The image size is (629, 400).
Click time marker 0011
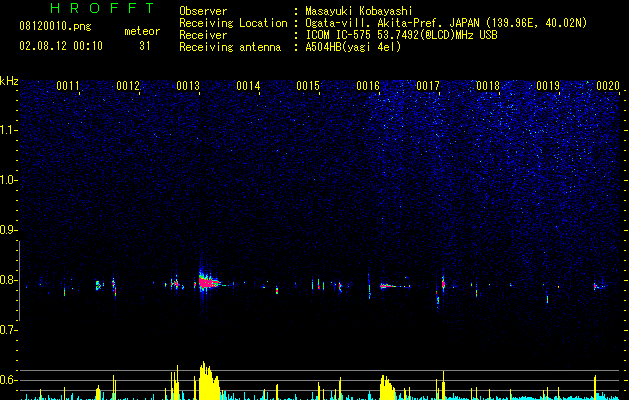point(68,86)
